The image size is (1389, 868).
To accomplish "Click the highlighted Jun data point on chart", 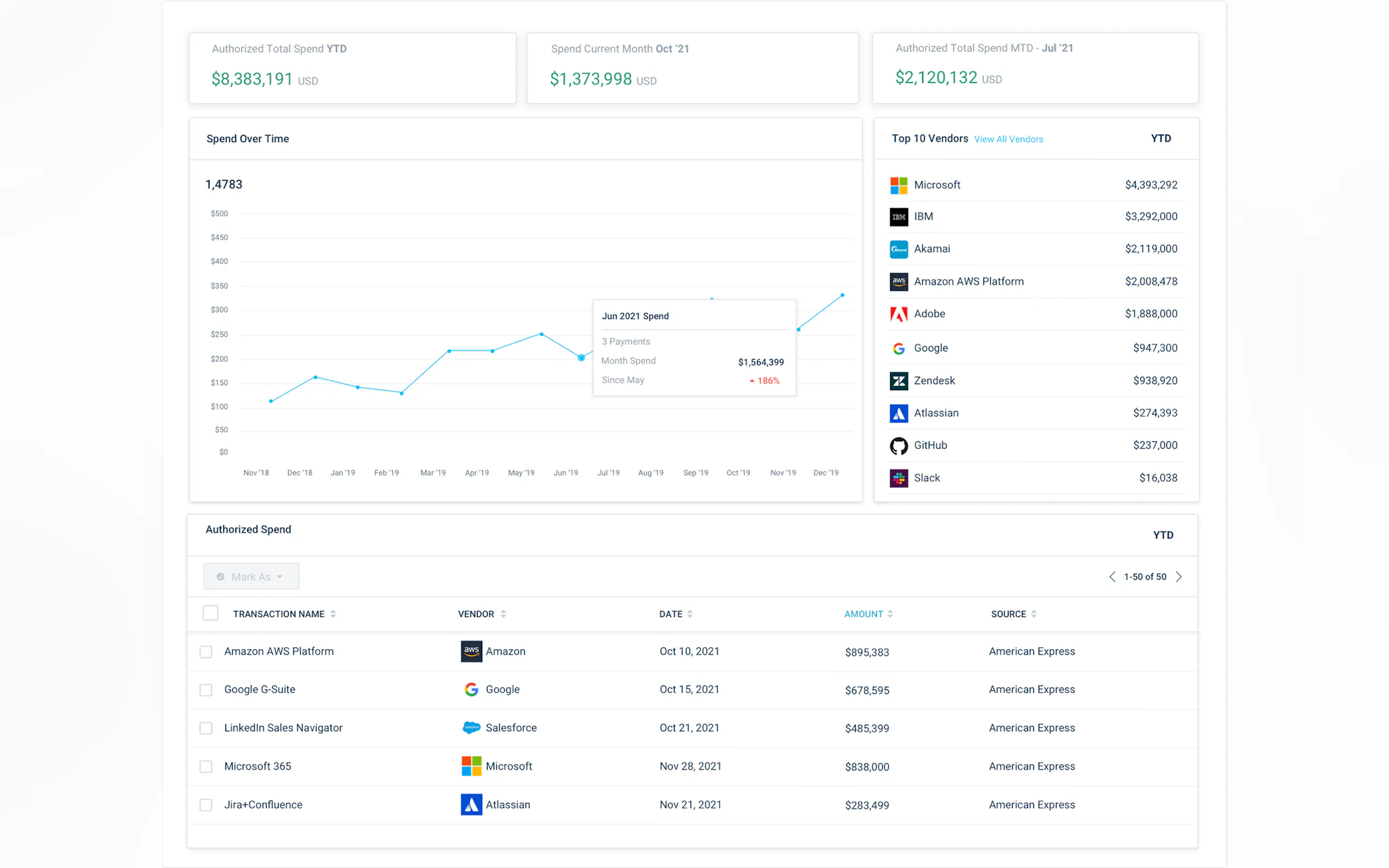I will pyautogui.click(x=581, y=357).
